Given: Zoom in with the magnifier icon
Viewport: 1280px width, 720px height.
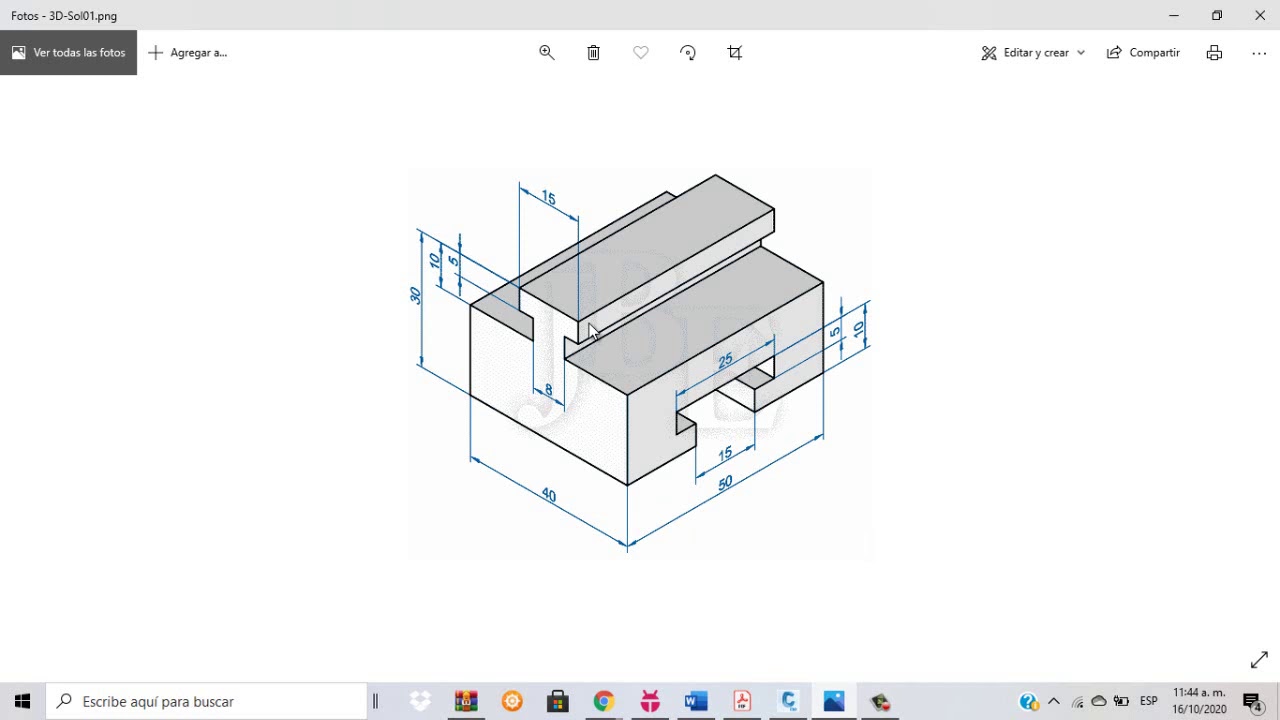Looking at the screenshot, I should tap(547, 53).
